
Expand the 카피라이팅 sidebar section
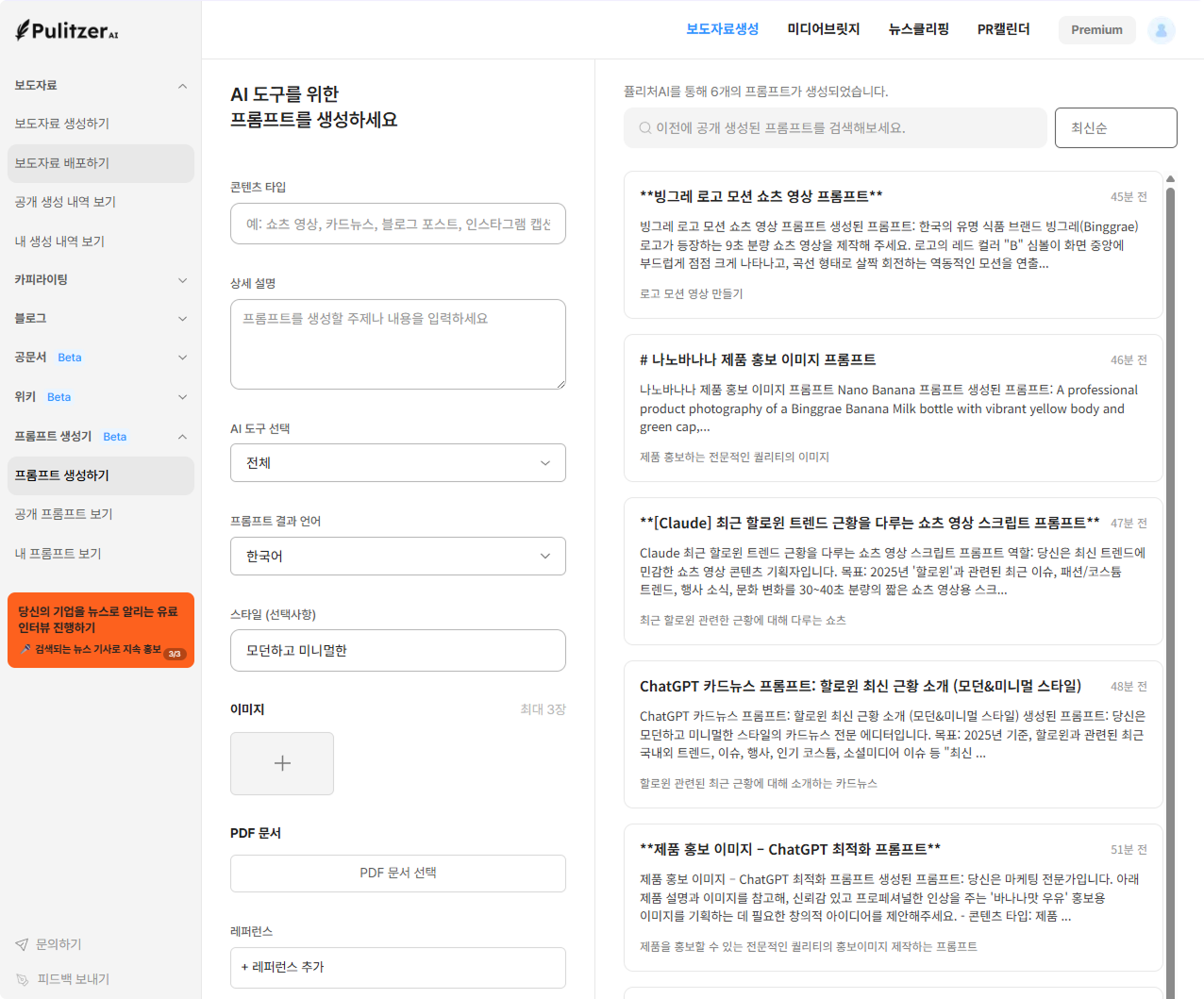click(182, 280)
